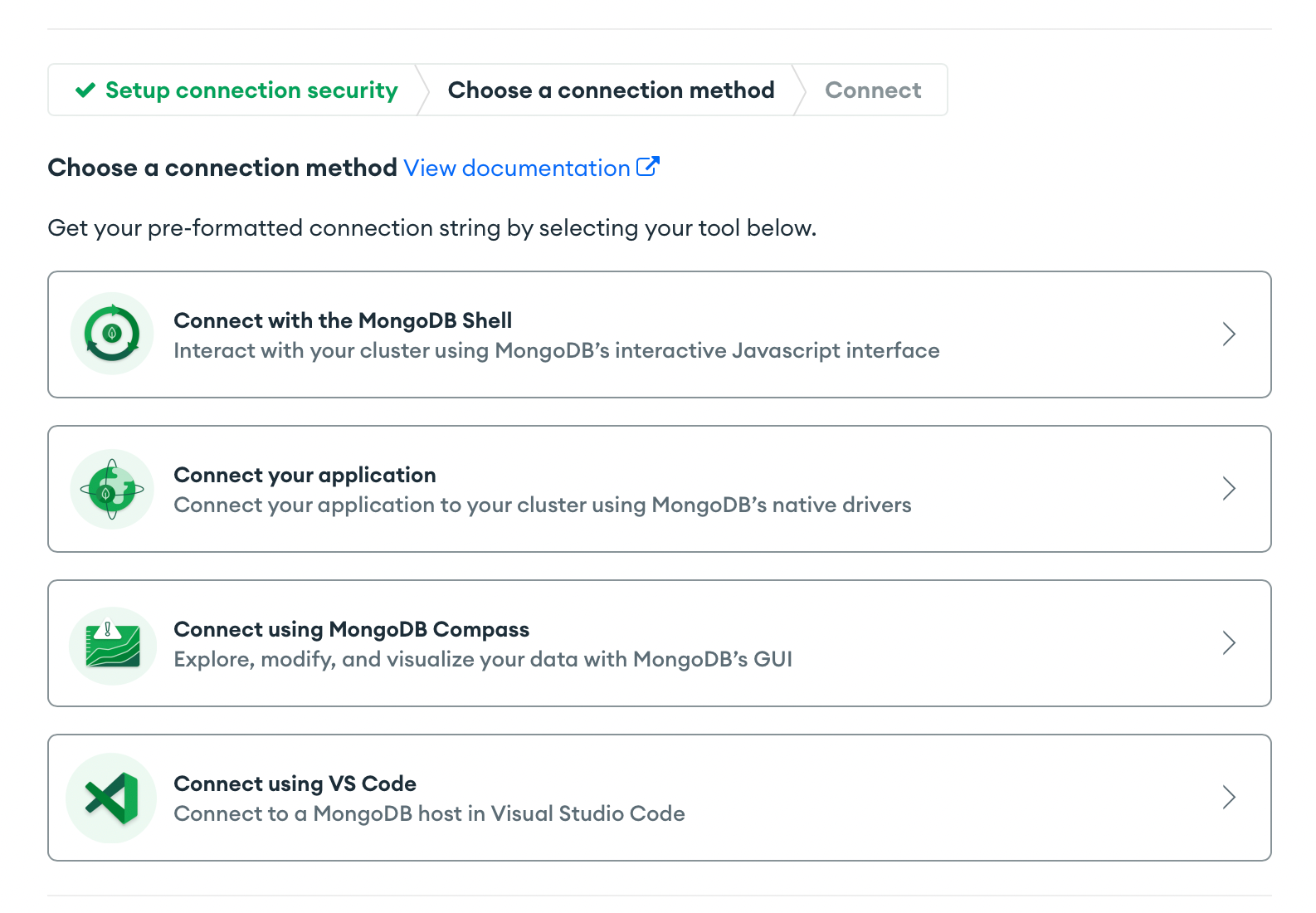
Task: Open the Connect step tab
Action: (873, 90)
